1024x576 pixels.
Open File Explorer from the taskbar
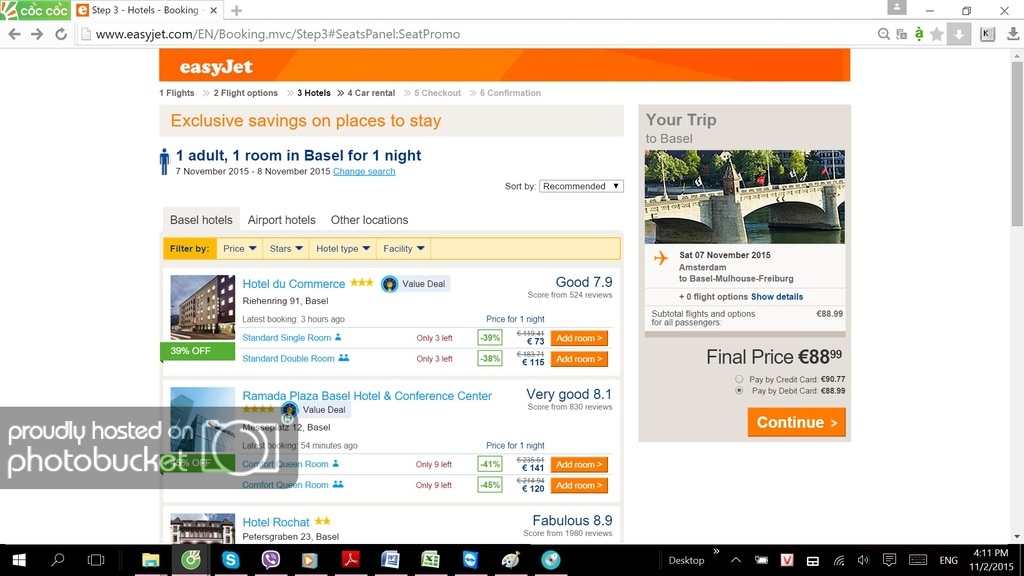click(x=151, y=560)
